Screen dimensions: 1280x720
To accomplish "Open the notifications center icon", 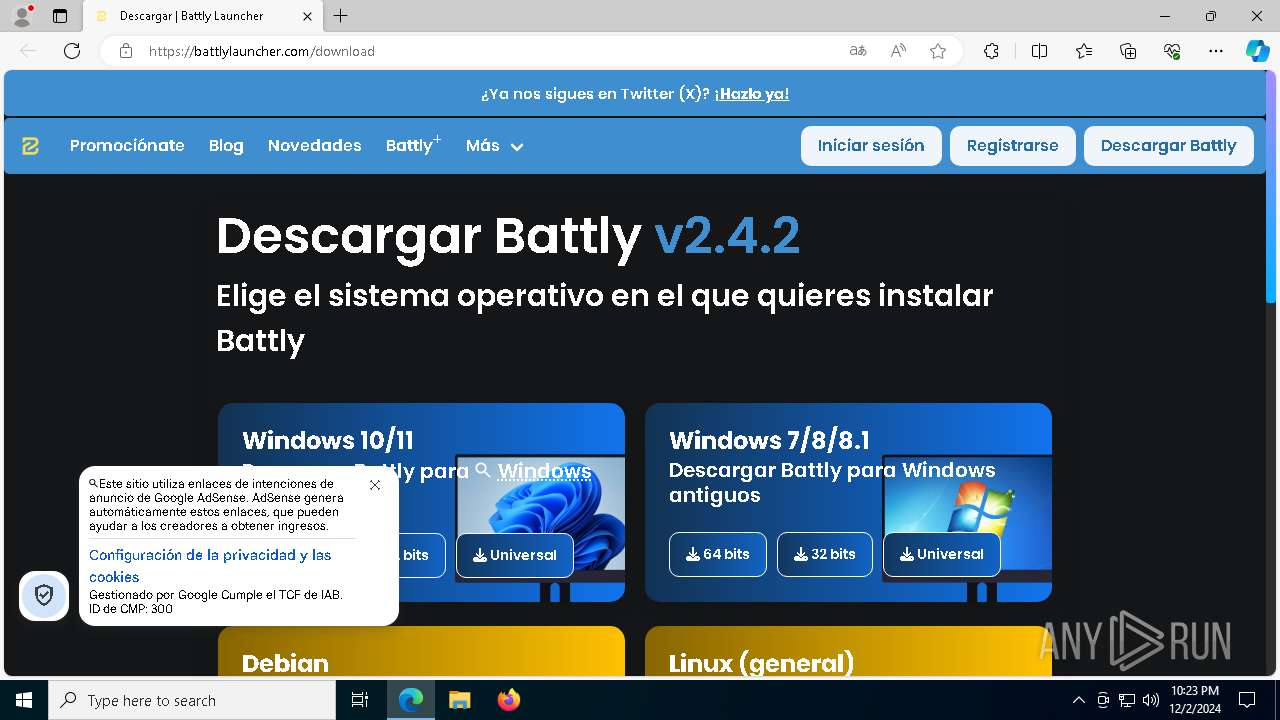I will pyautogui.click(x=1247, y=700).
